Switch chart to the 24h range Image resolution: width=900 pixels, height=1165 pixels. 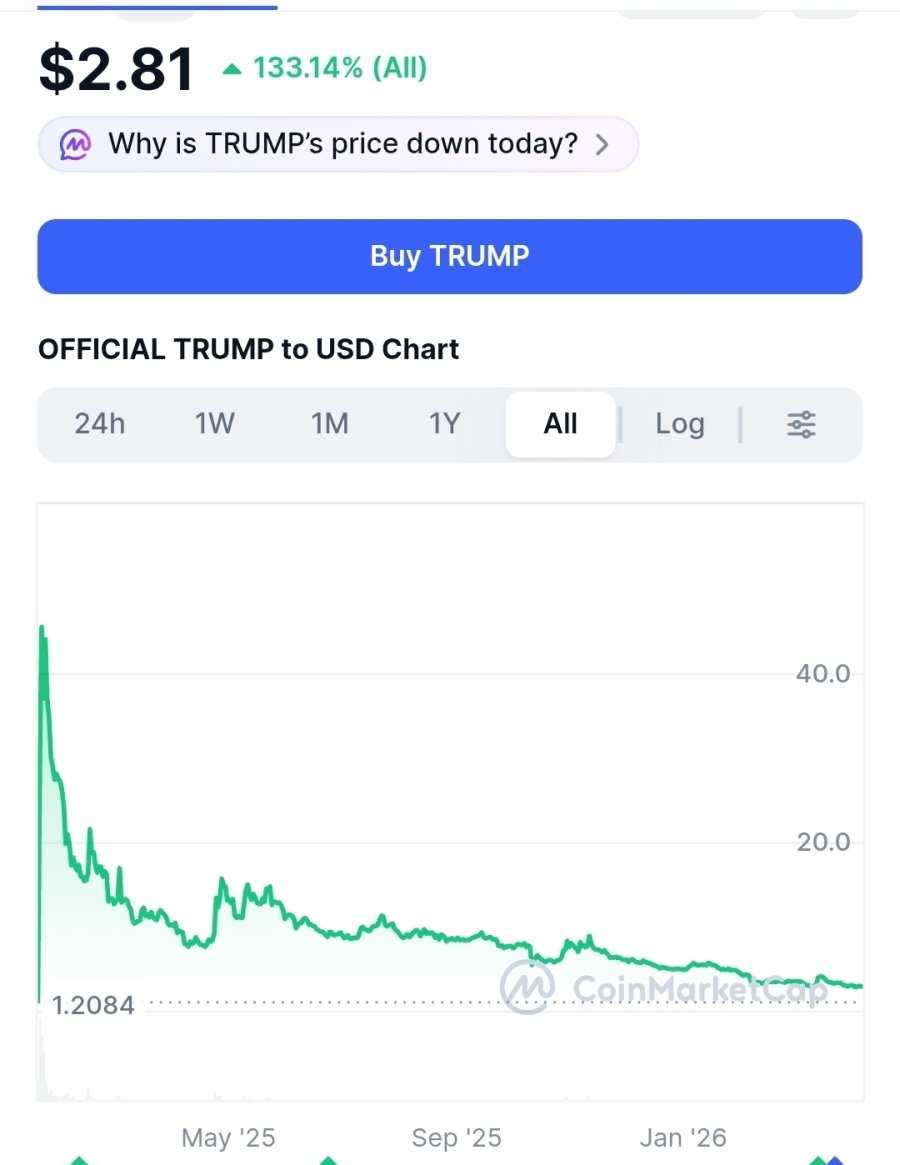[x=100, y=424]
